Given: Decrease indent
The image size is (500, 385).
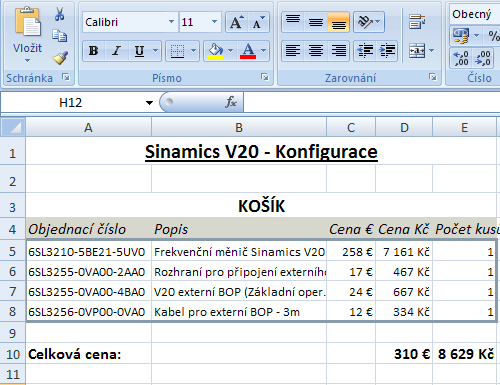Looking at the screenshot, I should point(365,51).
